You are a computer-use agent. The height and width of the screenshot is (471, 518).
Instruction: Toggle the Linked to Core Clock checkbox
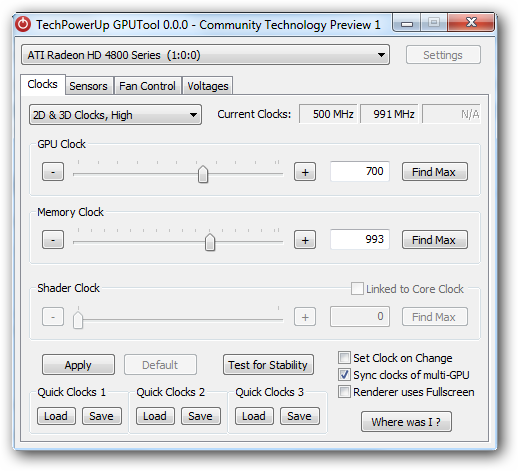pyautogui.click(x=357, y=289)
